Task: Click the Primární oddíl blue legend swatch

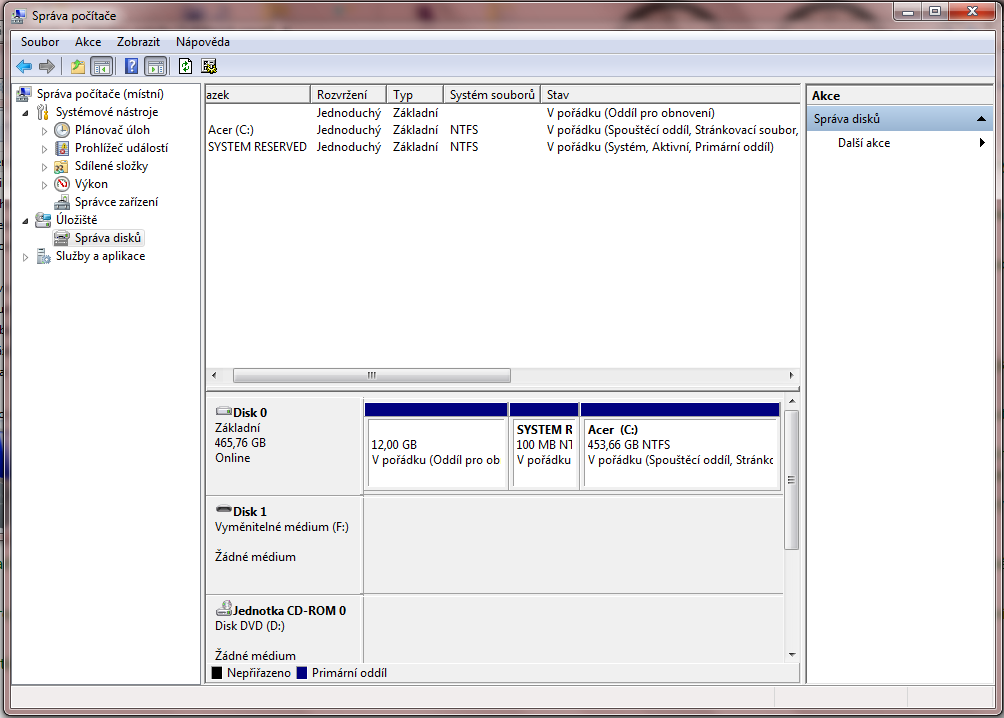Action: point(302,673)
